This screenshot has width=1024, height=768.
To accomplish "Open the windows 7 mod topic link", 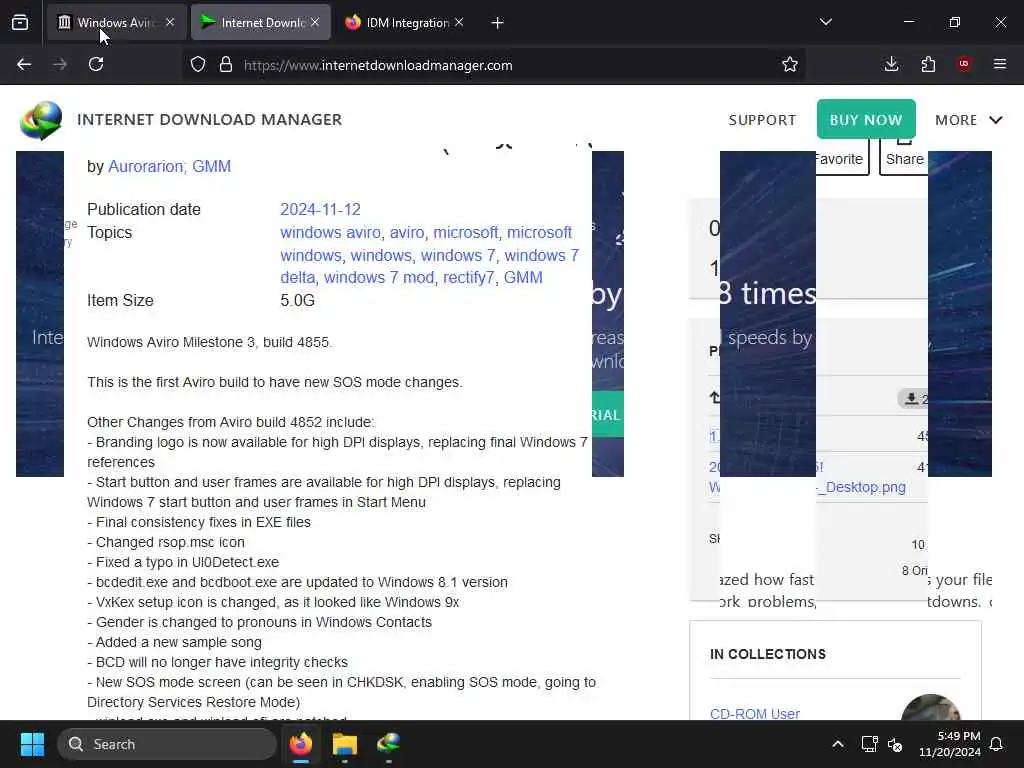I will coord(379,278).
